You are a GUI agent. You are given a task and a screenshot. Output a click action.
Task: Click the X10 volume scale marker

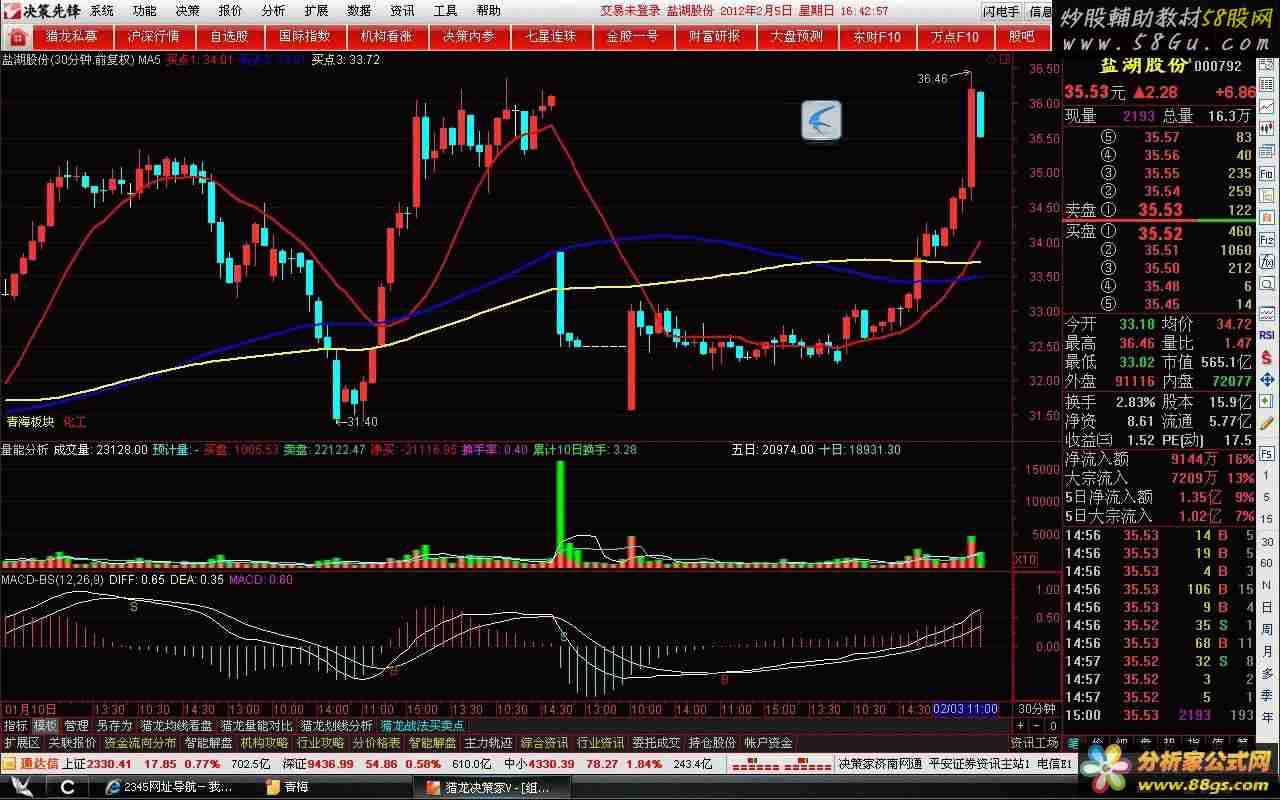[1025, 559]
